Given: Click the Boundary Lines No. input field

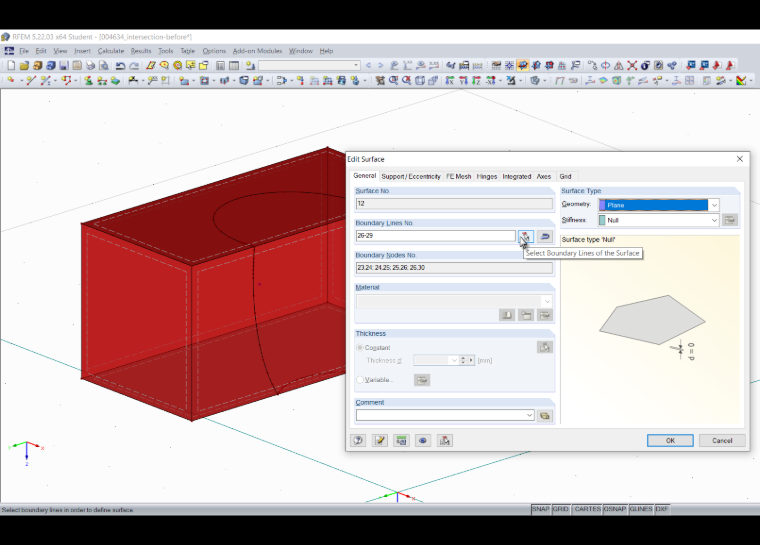Looking at the screenshot, I should 436,236.
